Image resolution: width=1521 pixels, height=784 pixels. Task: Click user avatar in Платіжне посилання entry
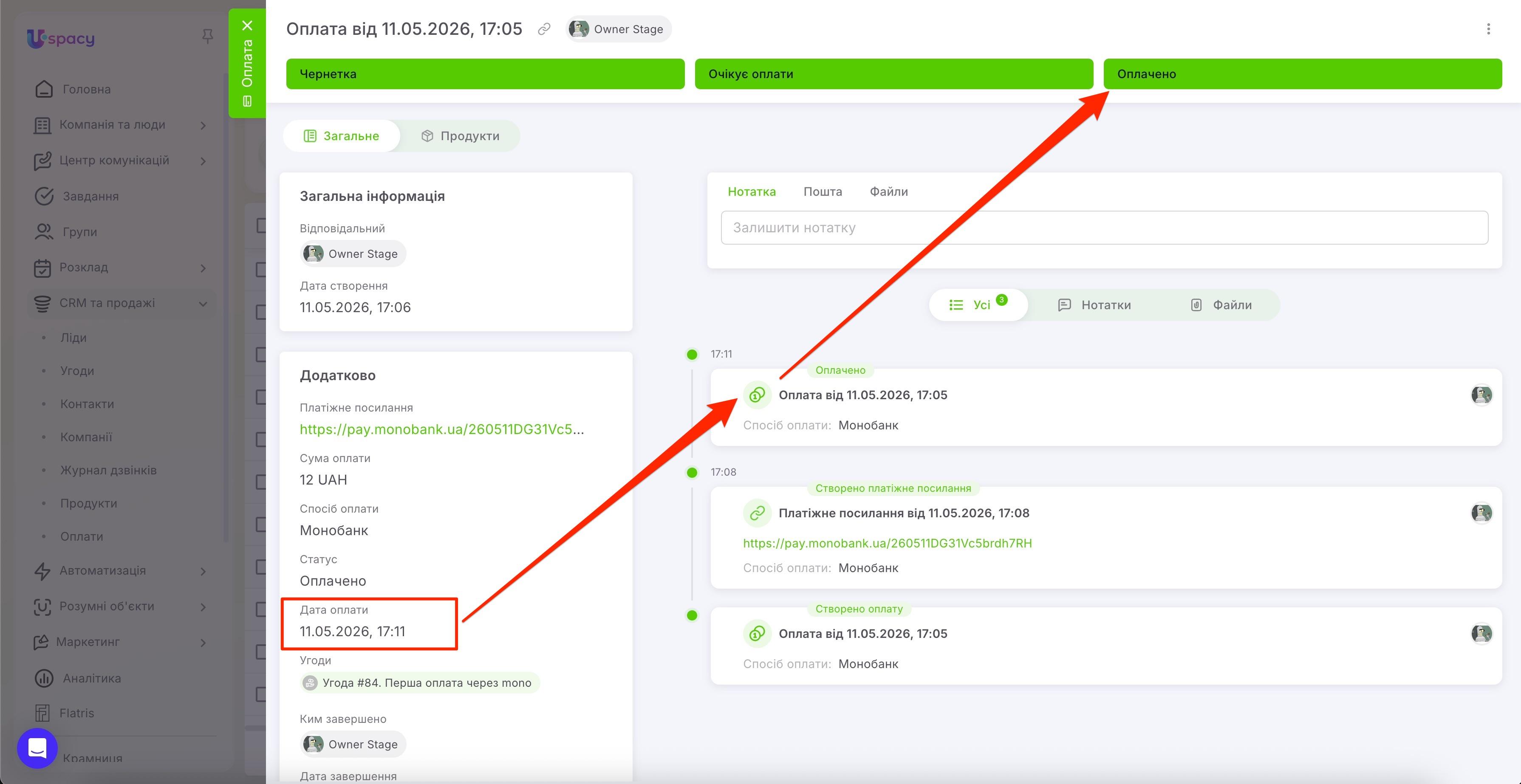(x=1481, y=513)
